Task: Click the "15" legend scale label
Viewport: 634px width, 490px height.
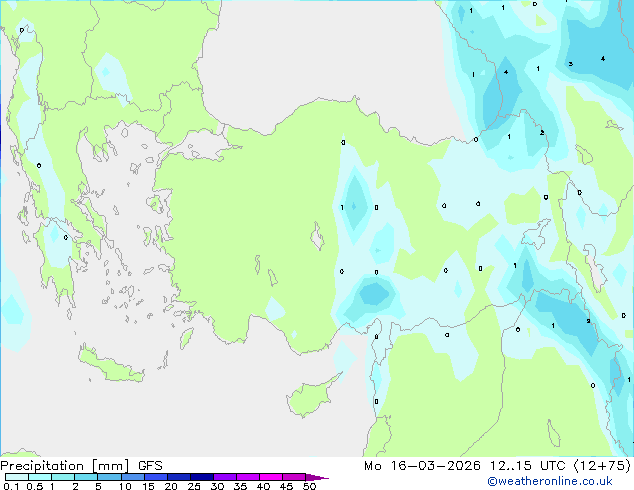Action: [148, 486]
